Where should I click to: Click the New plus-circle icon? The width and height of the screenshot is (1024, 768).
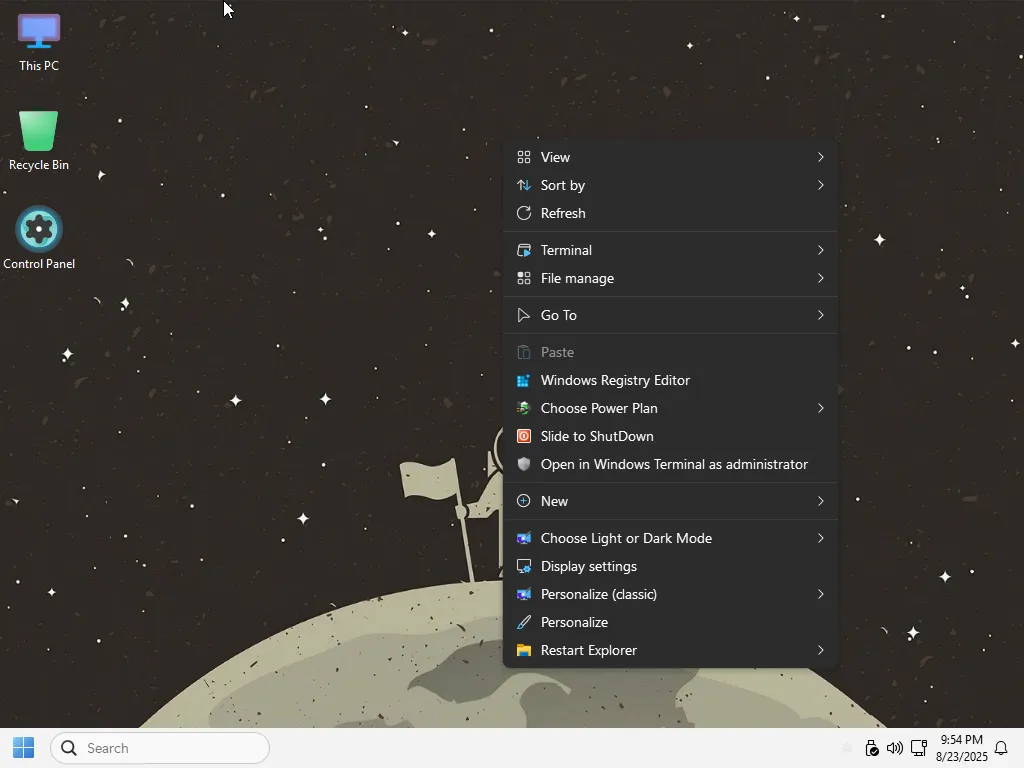[524, 502]
